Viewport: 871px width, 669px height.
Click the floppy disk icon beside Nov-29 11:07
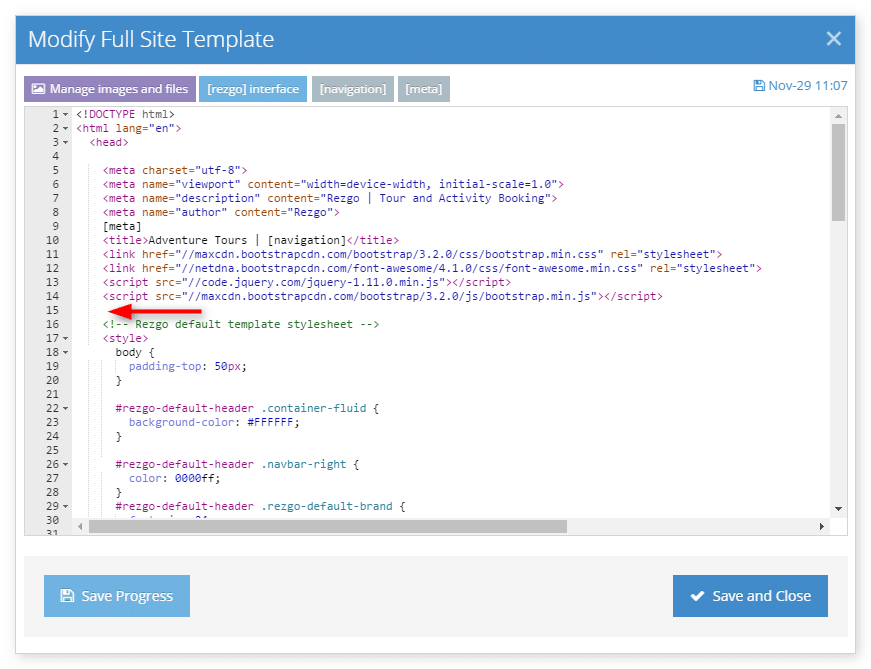tap(759, 86)
